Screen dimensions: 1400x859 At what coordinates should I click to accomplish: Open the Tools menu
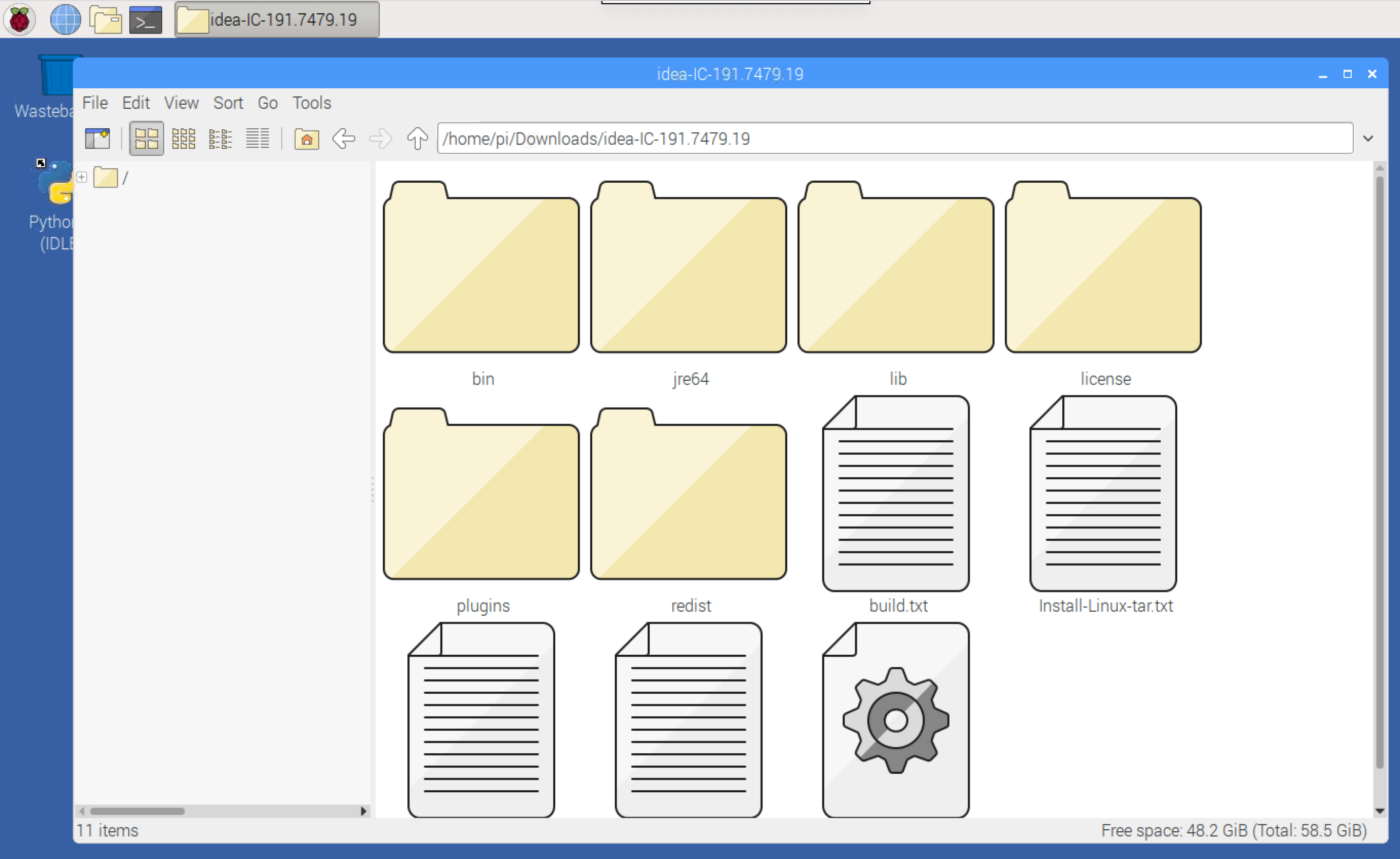pos(312,103)
